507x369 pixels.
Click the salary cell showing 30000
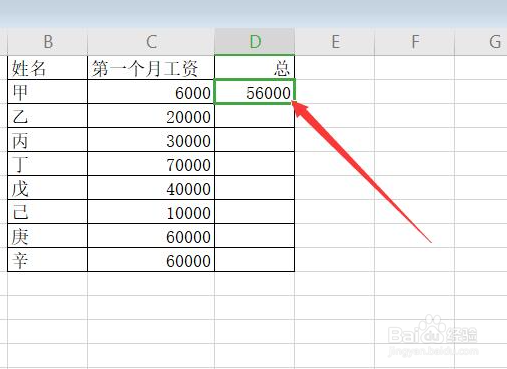click(x=151, y=140)
